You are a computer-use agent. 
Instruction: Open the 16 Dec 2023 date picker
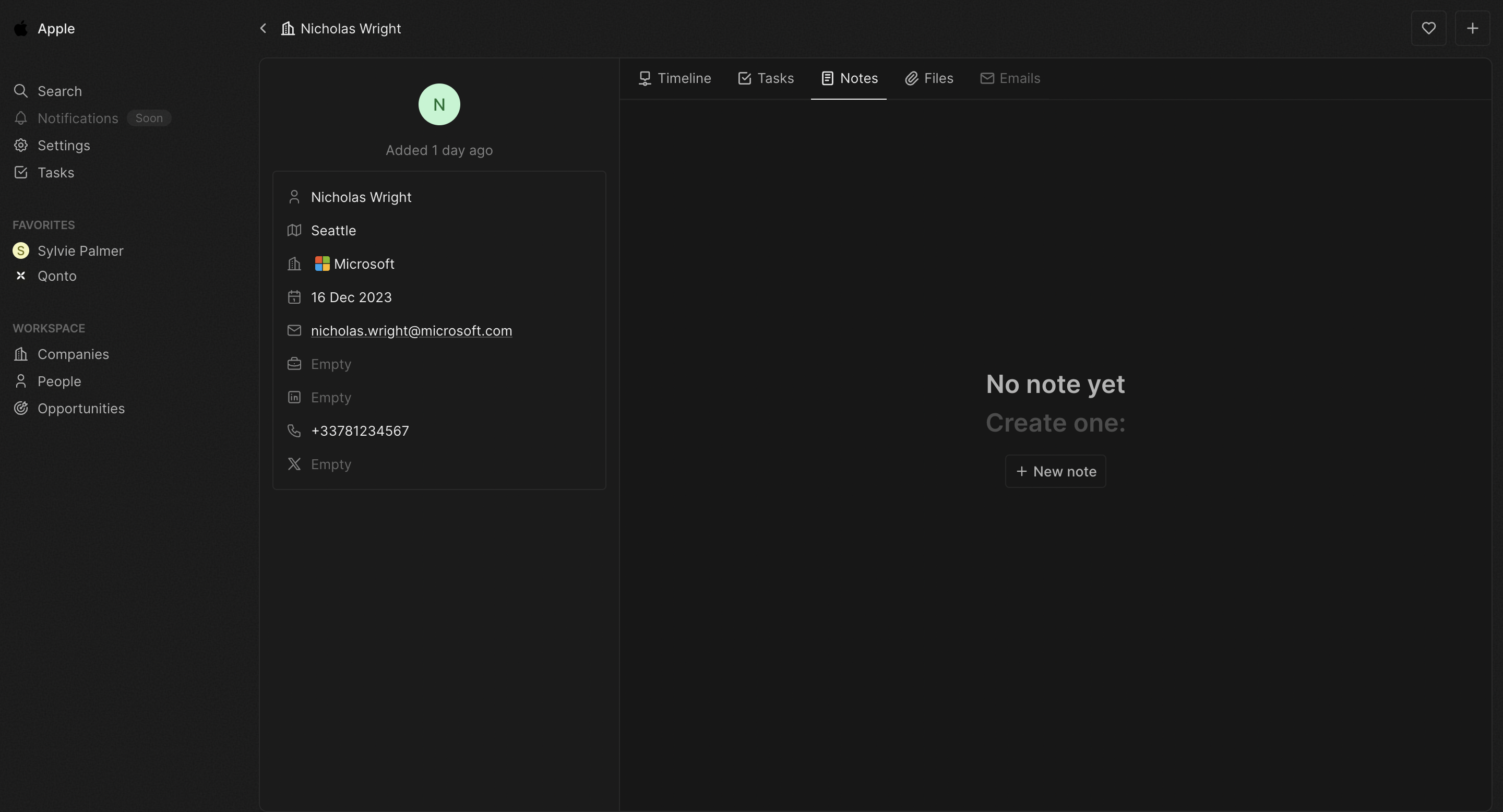[351, 297]
